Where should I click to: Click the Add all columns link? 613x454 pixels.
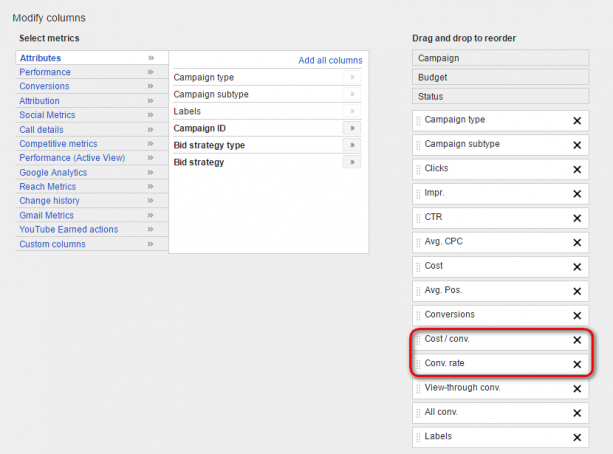[x=330, y=61]
